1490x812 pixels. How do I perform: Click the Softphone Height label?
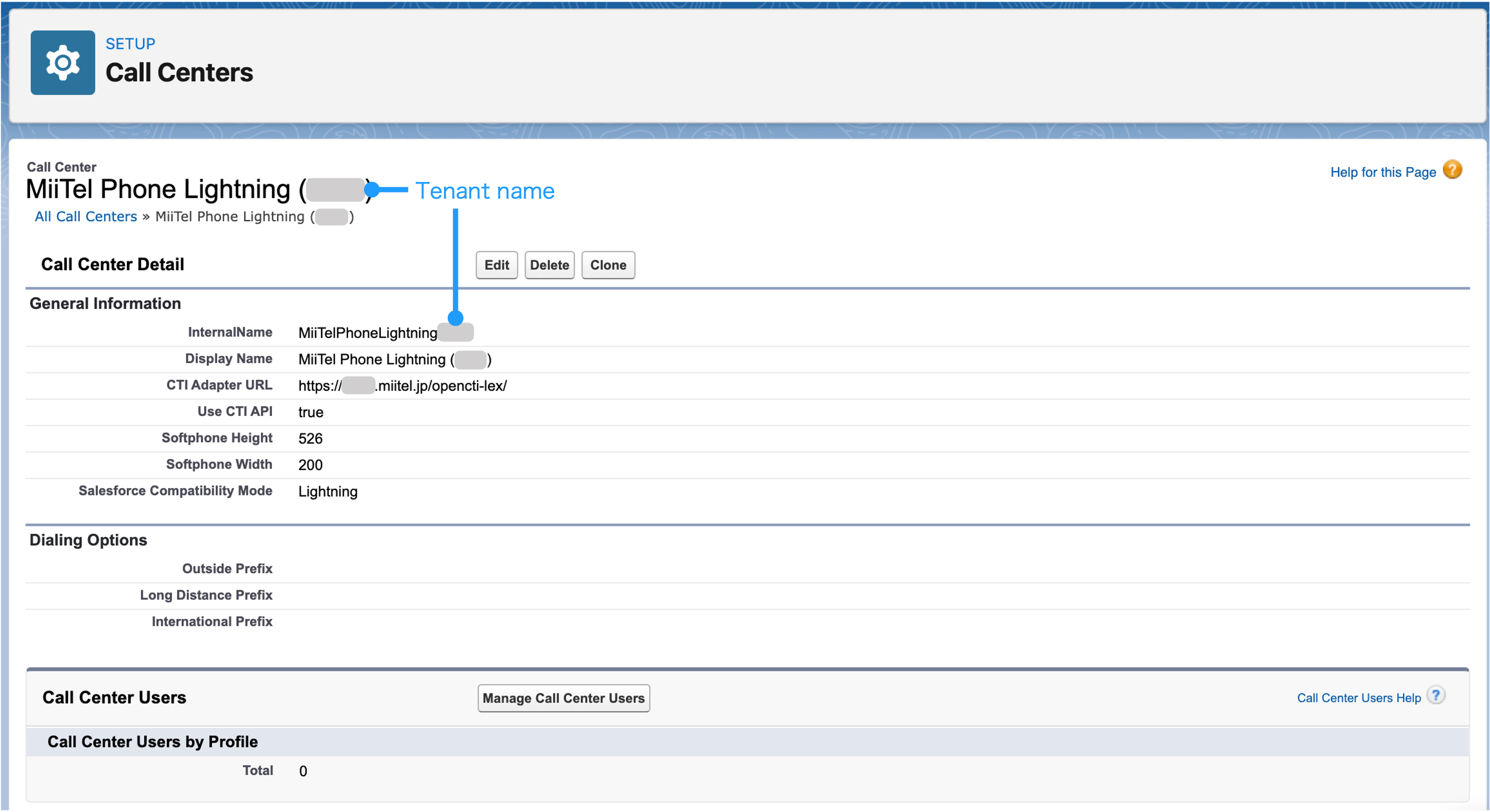point(217,438)
